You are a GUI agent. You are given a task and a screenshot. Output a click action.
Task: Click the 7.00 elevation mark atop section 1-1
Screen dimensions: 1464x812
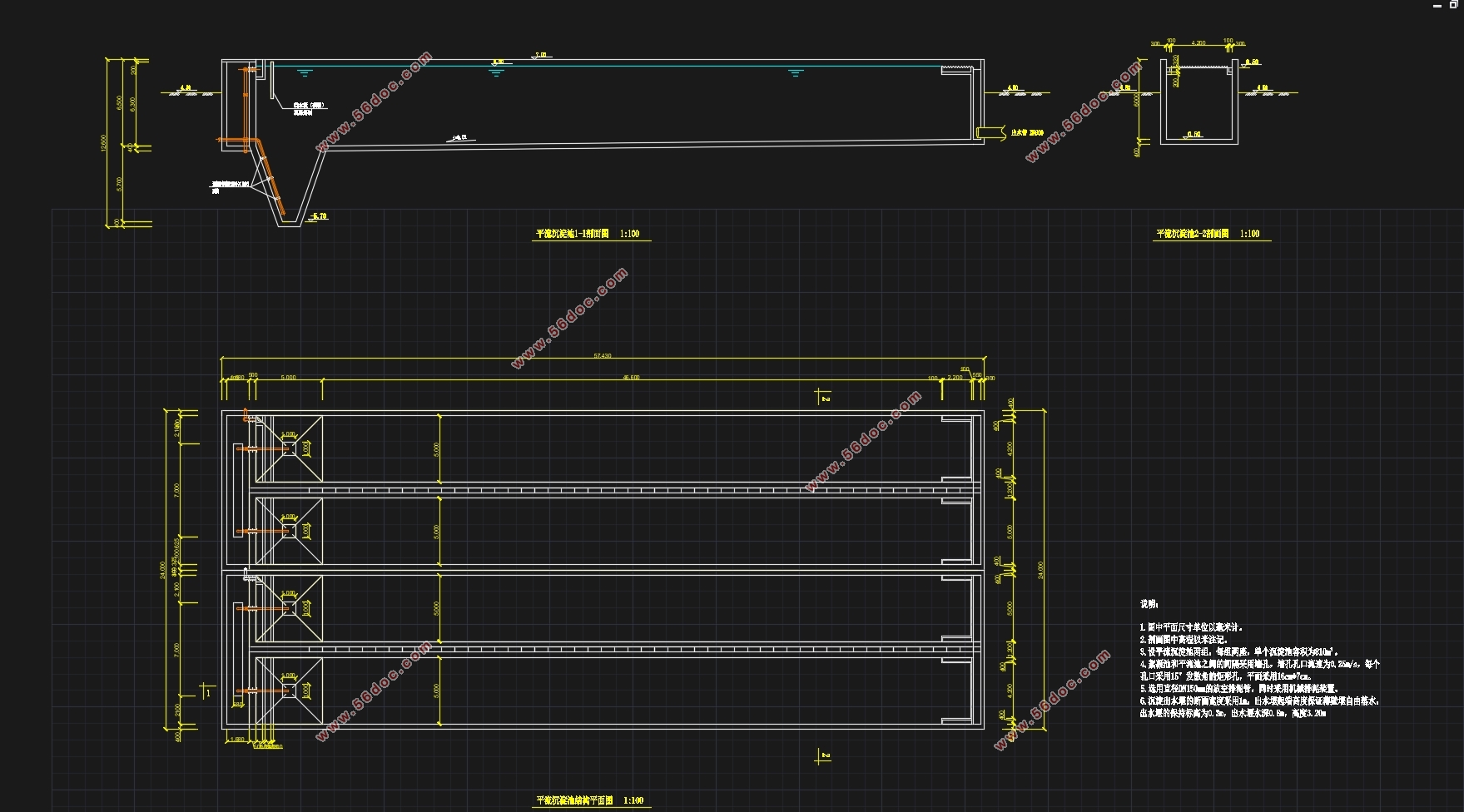pos(541,55)
